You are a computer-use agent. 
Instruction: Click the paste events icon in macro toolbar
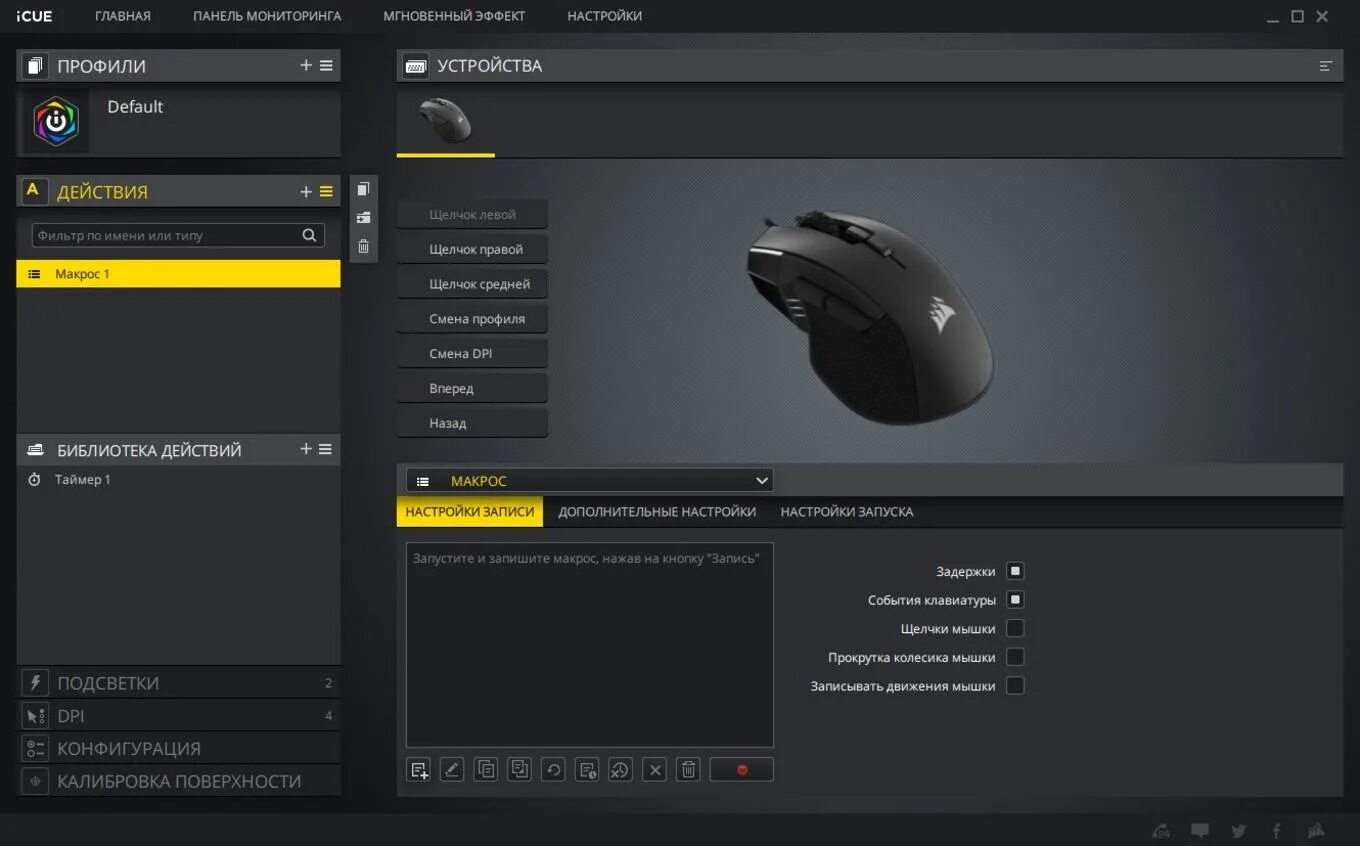(x=519, y=770)
